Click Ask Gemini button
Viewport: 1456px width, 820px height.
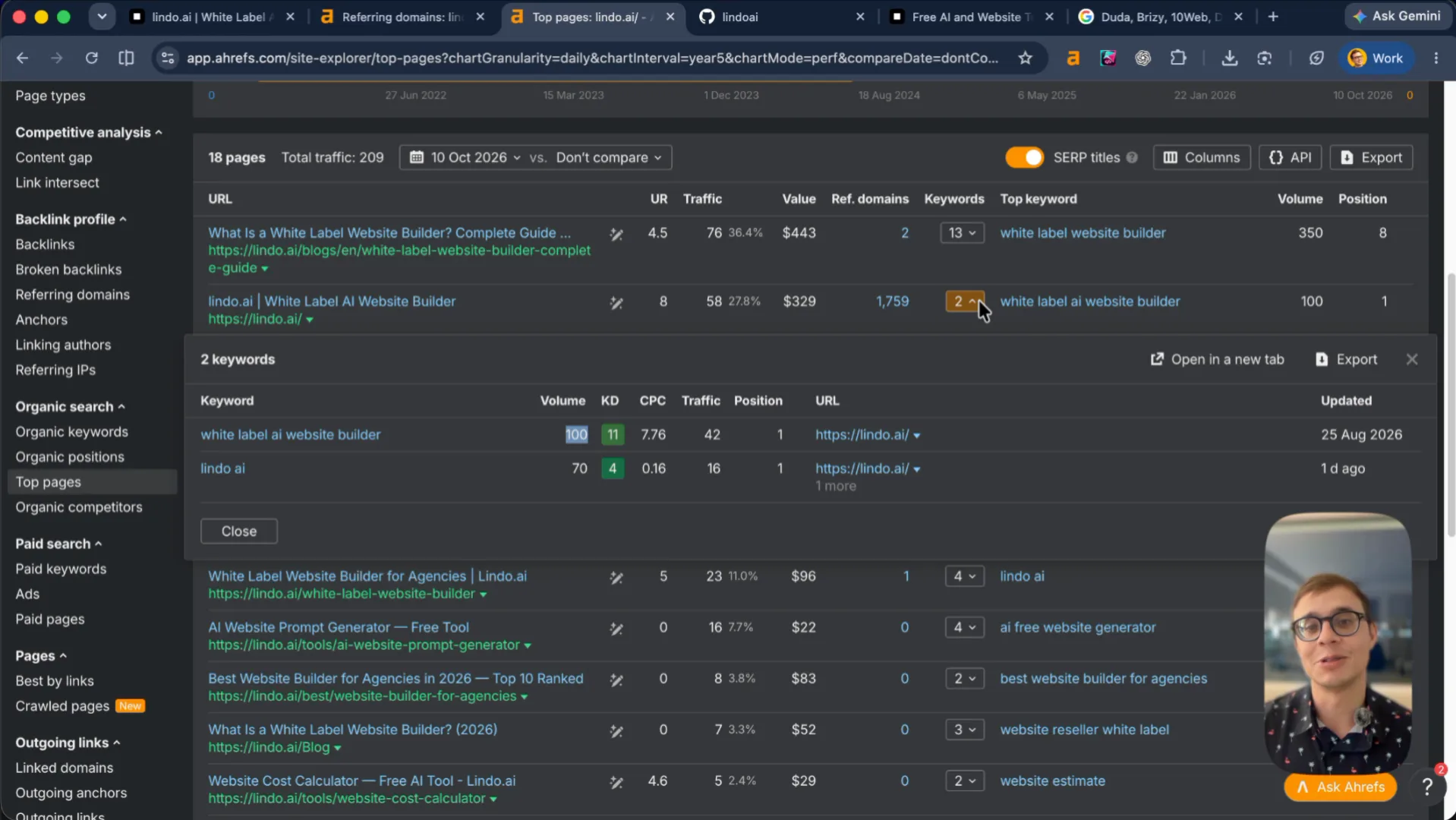coord(1396,16)
